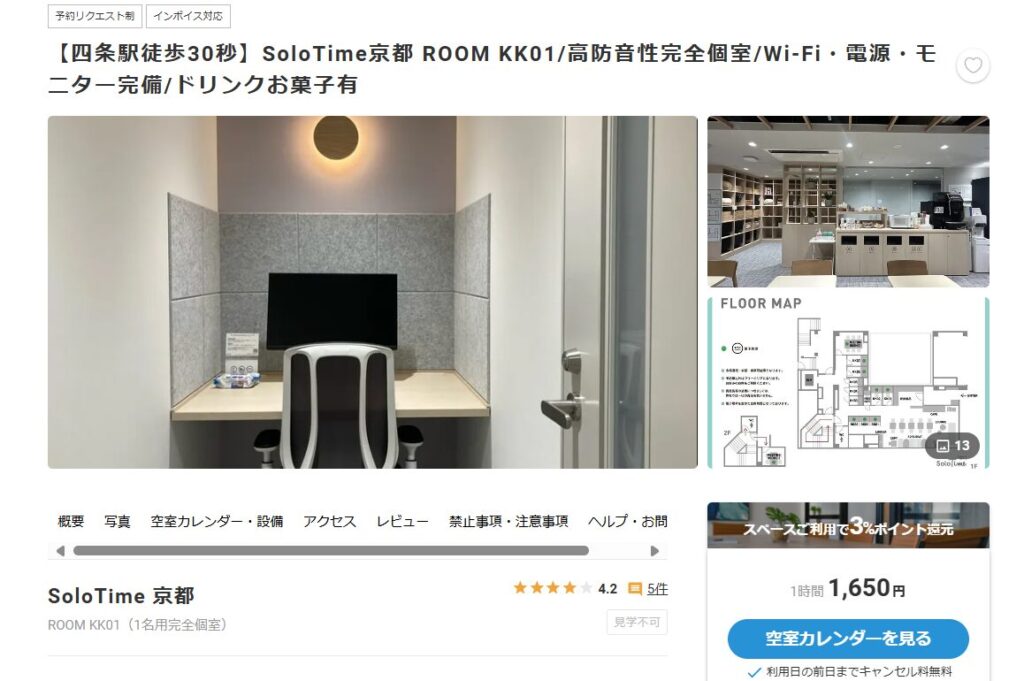Switch to the 写真 tab
Image resolution: width=1024 pixels, height=681 pixels.
tap(118, 521)
